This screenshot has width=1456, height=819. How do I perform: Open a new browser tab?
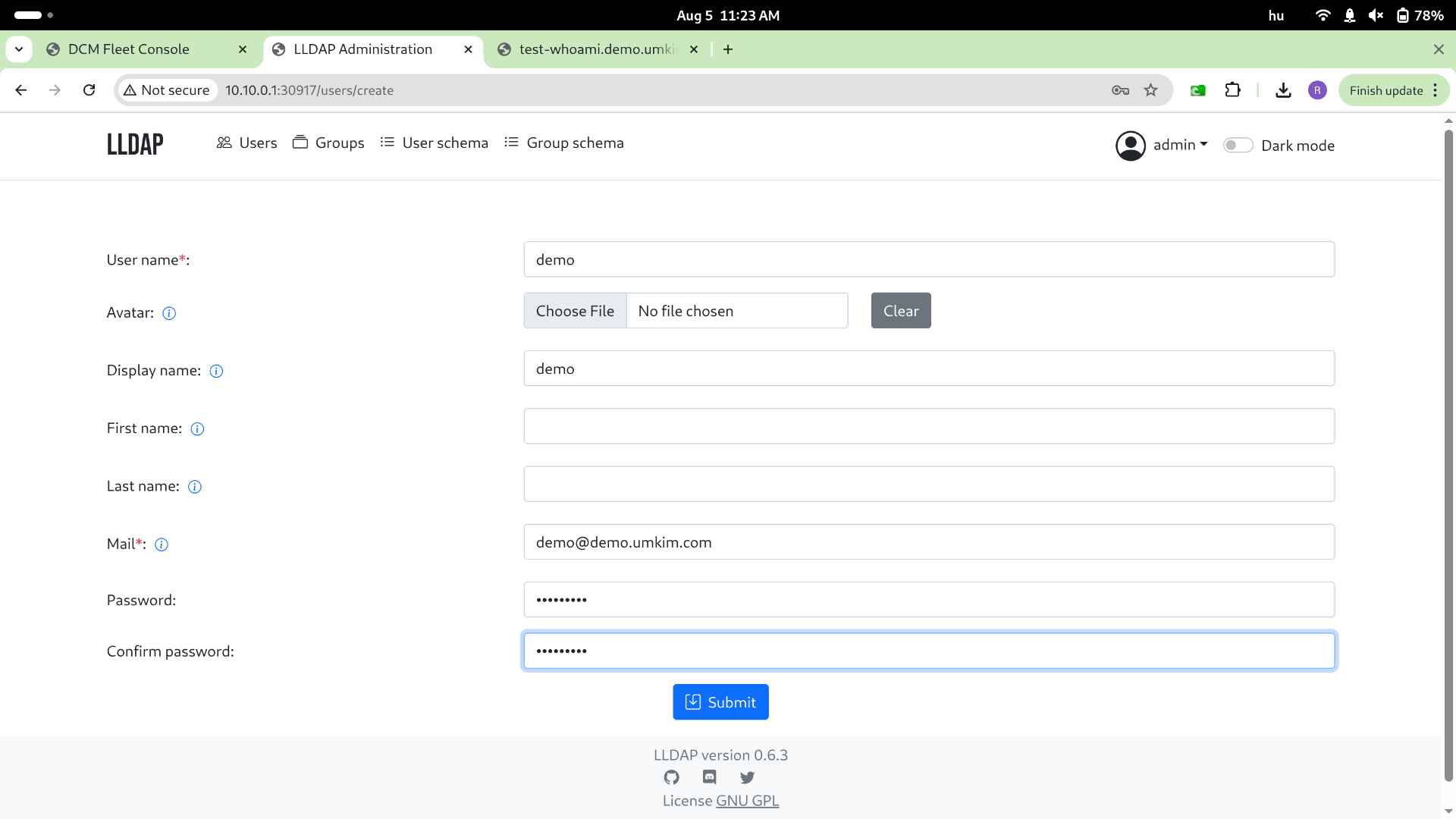(728, 49)
